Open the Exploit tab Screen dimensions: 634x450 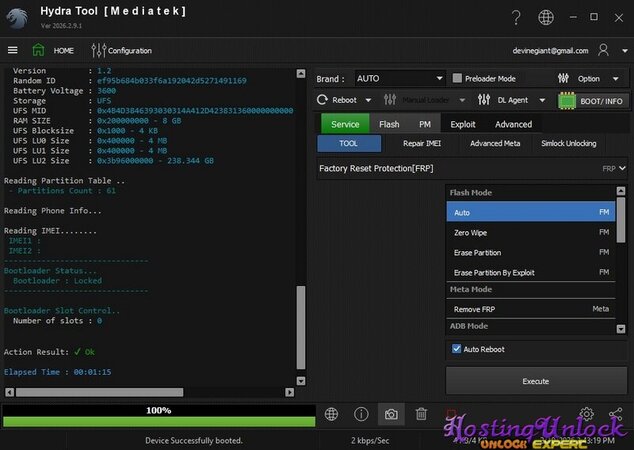point(462,124)
